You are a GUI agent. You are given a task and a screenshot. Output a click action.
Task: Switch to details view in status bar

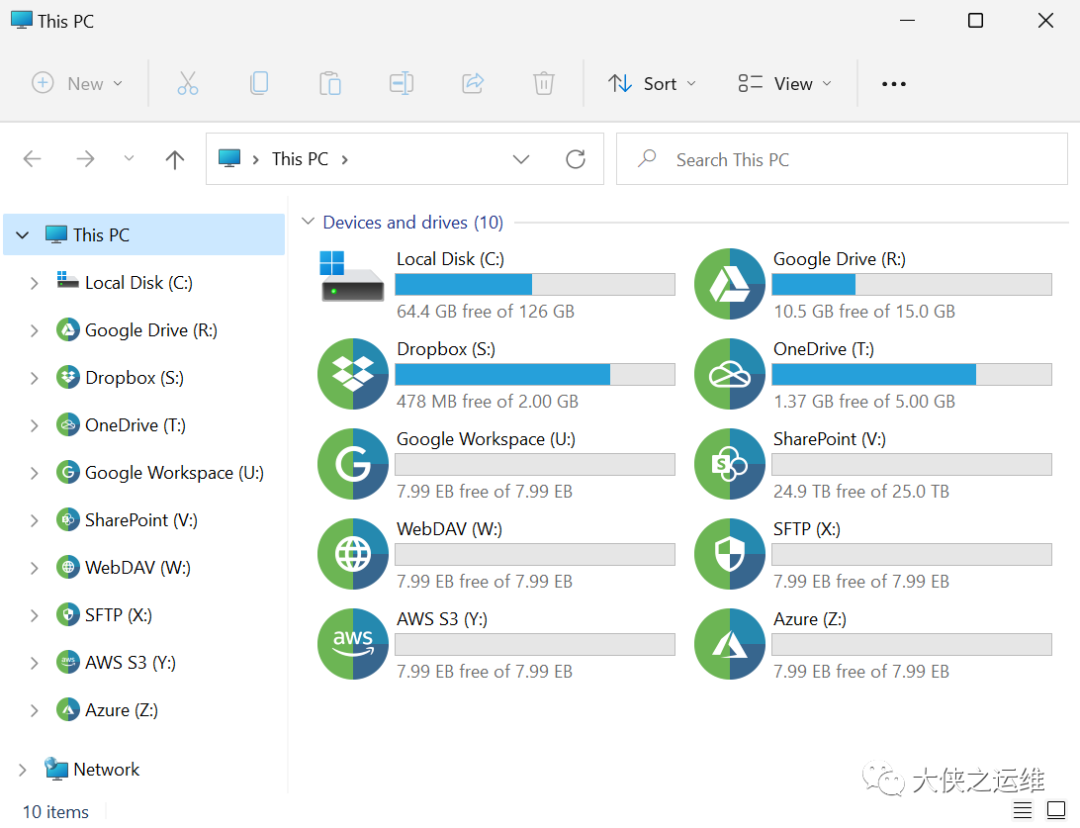click(x=1022, y=810)
